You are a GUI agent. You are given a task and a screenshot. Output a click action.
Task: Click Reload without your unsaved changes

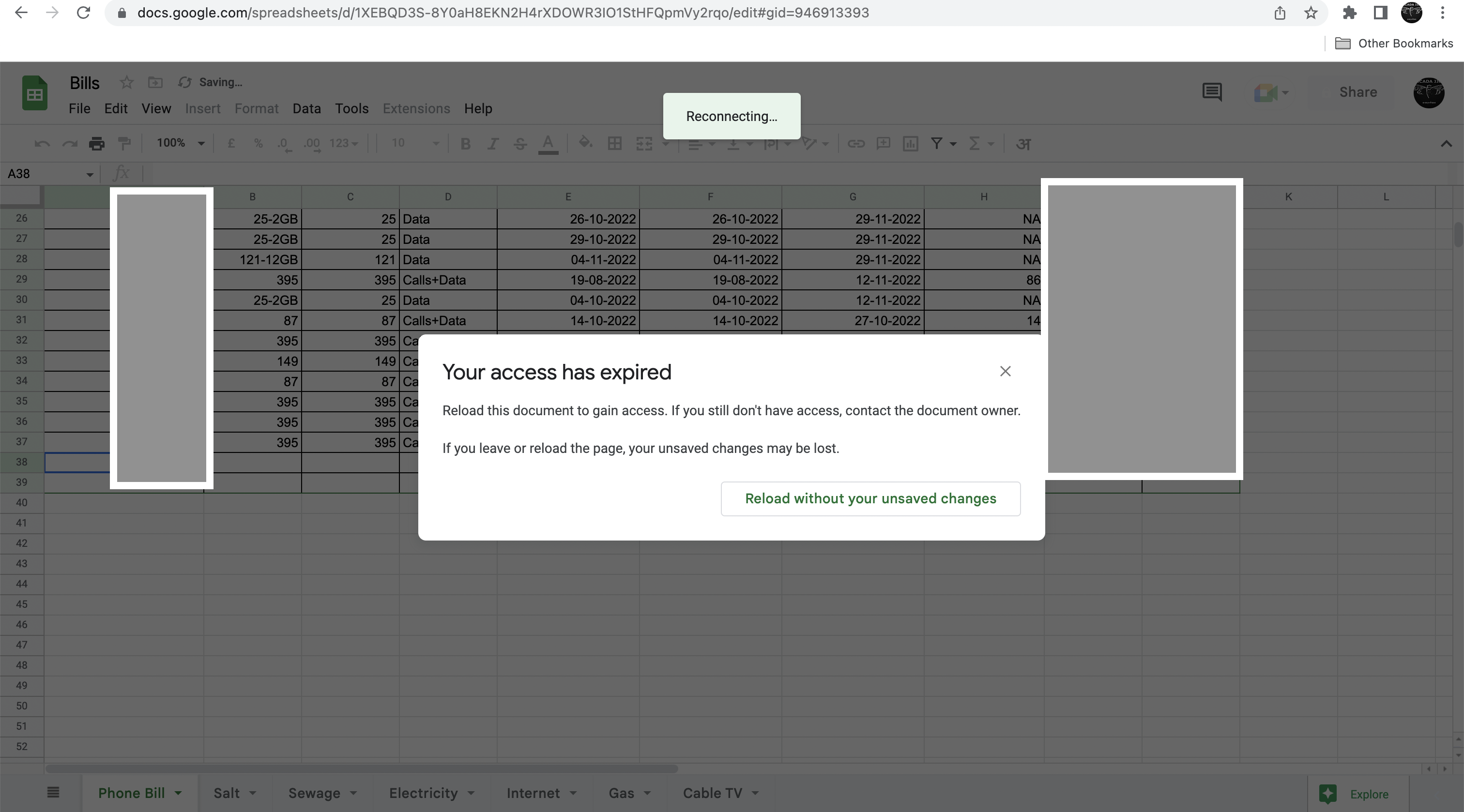[870, 499]
